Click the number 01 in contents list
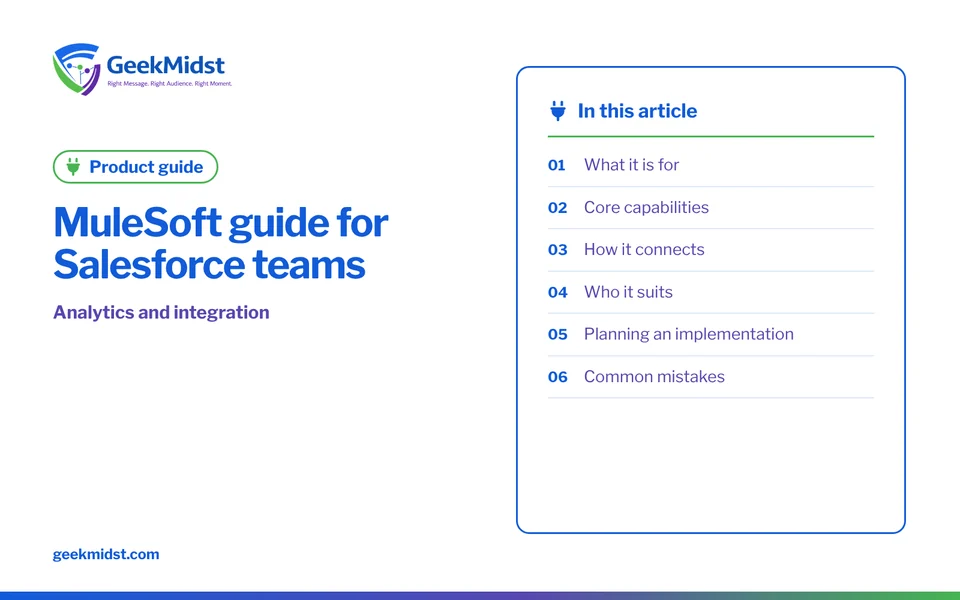This screenshot has width=960, height=600. tap(557, 165)
